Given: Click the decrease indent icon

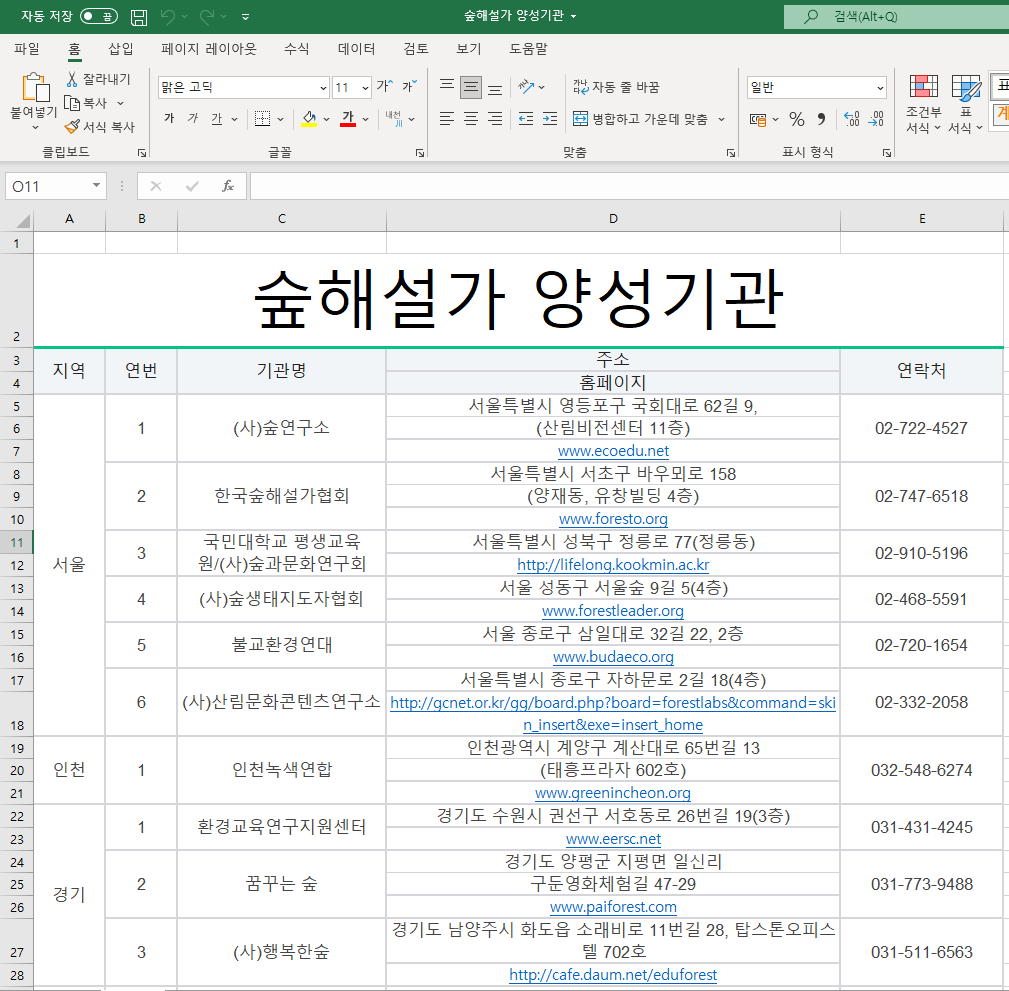Looking at the screenshot, I should tap(526, 118).
